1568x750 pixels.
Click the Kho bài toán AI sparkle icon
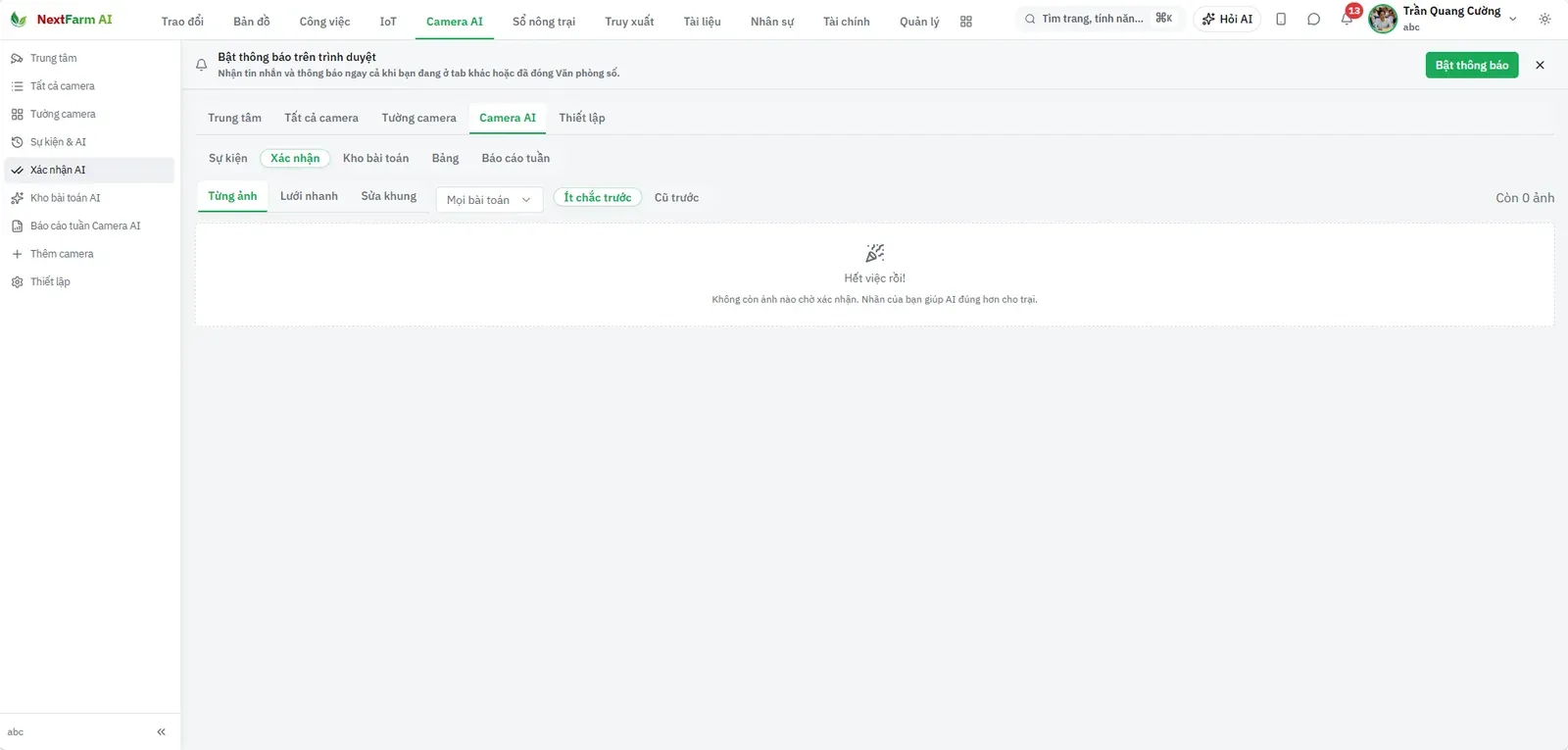pos(17,198)
